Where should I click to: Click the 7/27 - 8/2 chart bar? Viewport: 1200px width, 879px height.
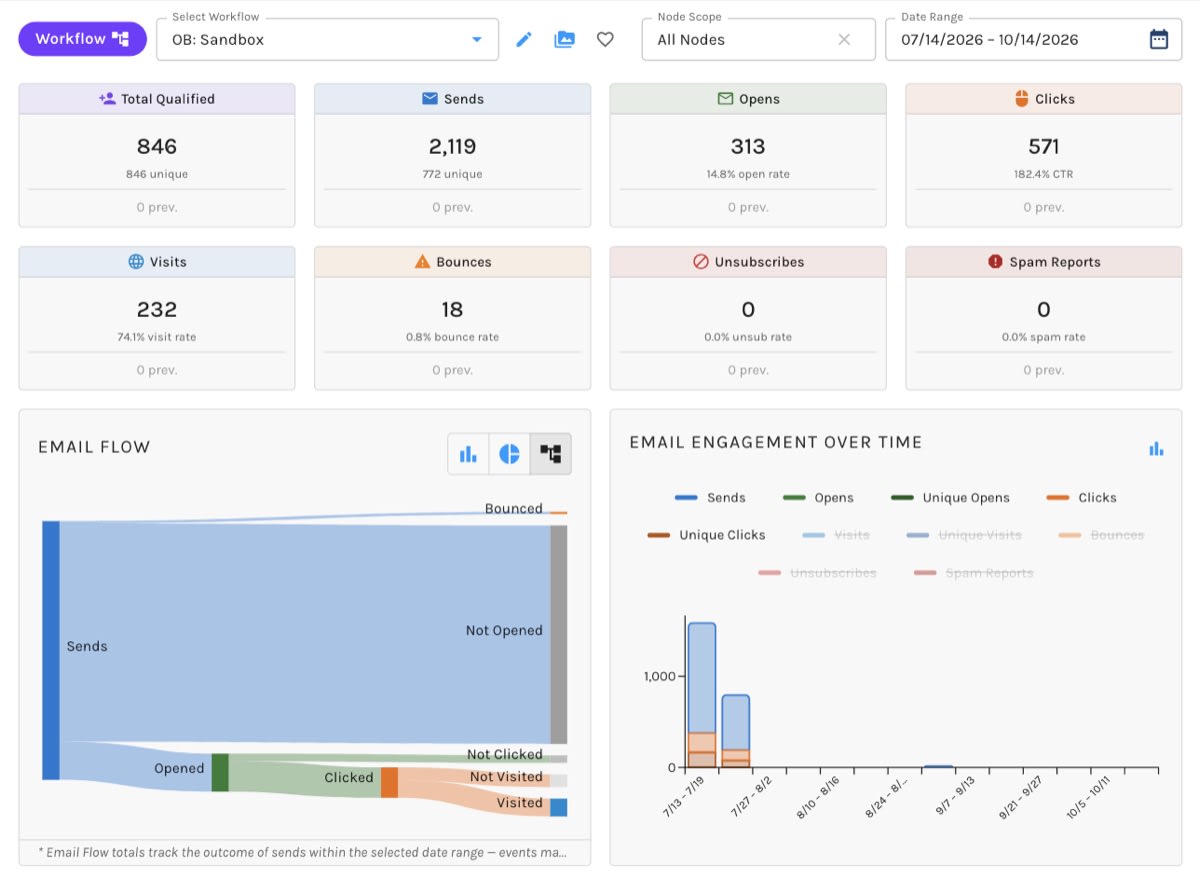point(736,731)
